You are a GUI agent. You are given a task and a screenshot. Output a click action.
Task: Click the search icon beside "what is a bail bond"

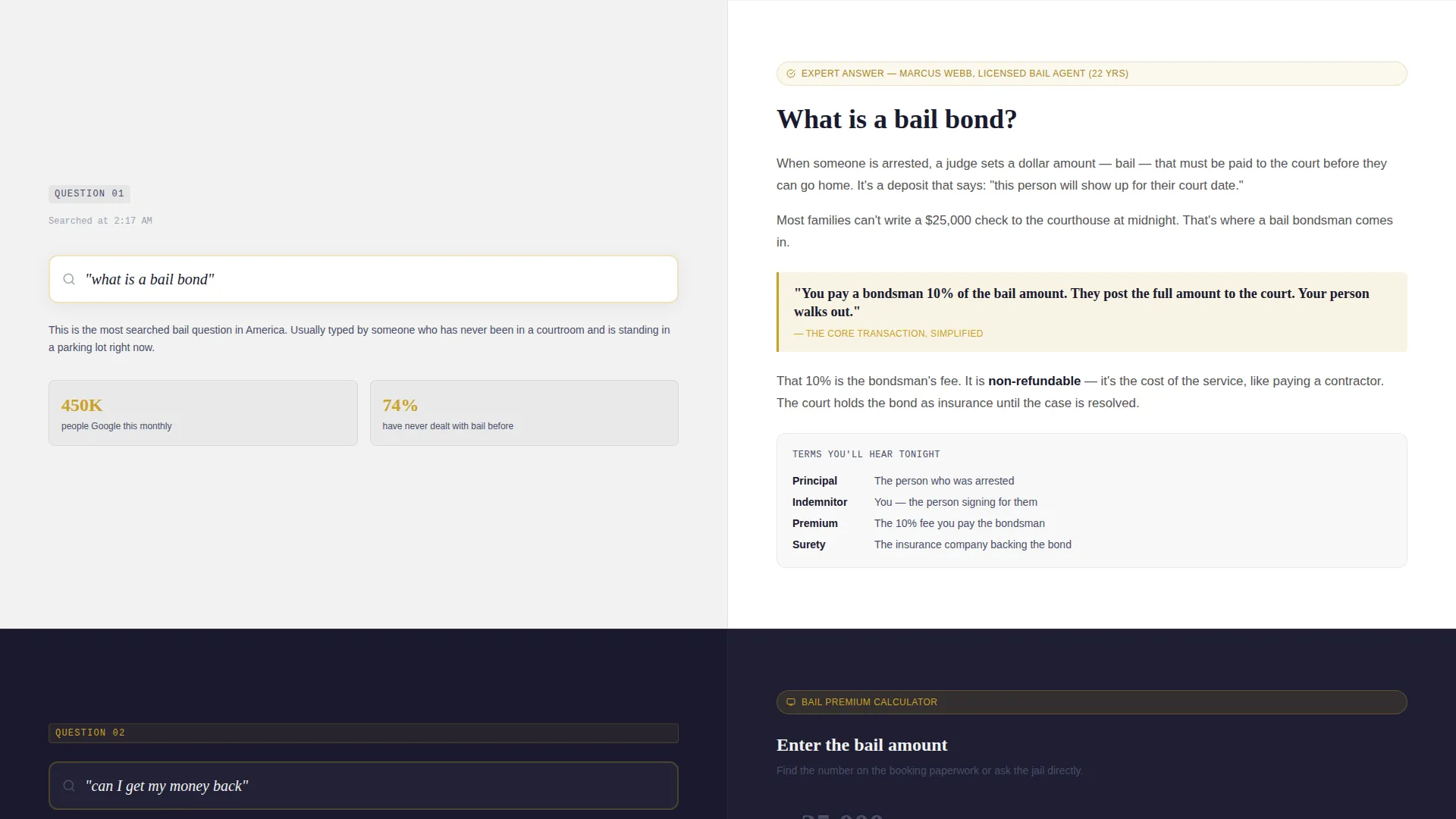pyautogui.click(x=69, y=279)
